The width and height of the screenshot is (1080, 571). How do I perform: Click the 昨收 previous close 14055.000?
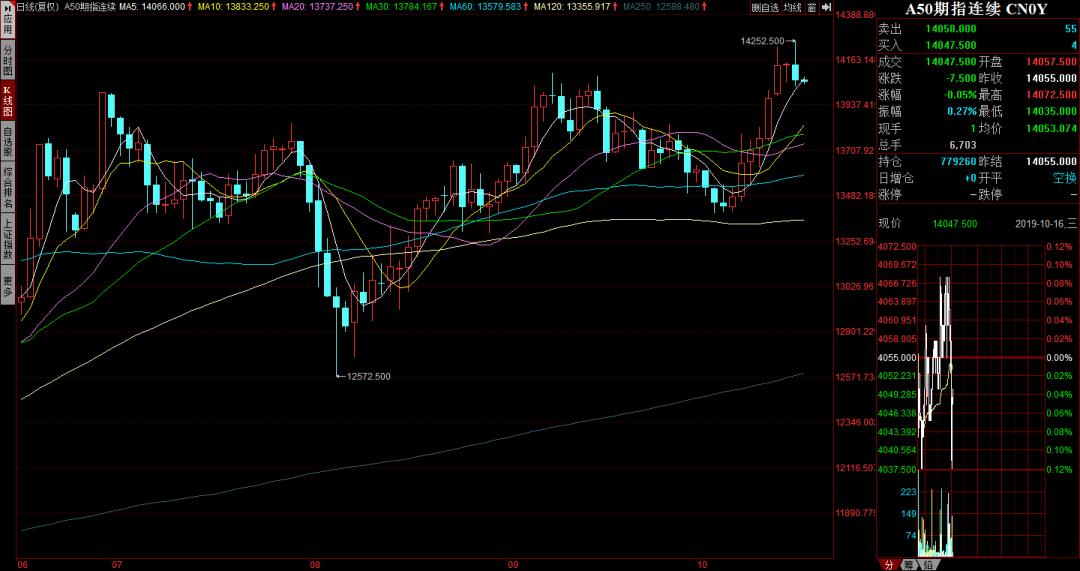(x=1051, y=78)
